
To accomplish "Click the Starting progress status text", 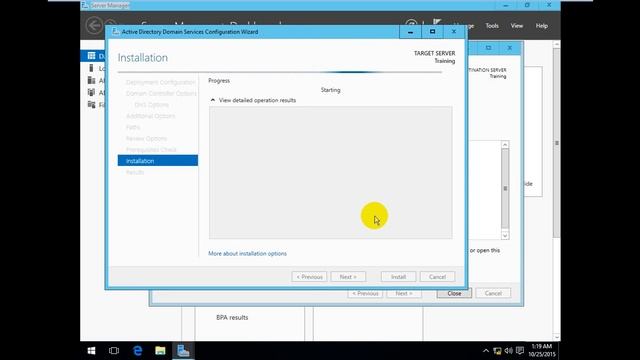I will (330, 90).
